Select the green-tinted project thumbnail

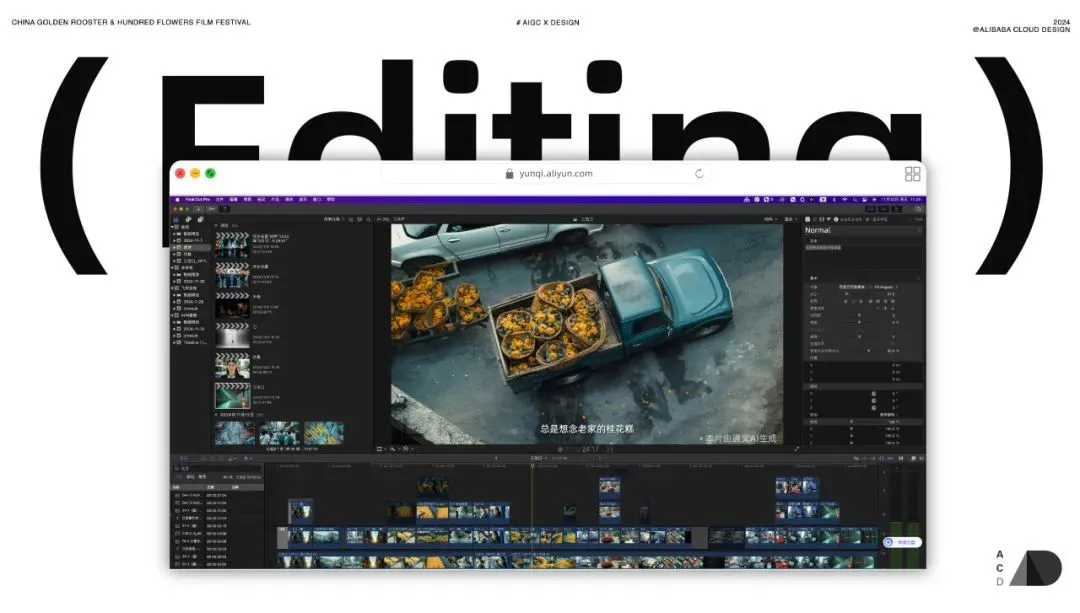[232, 395]
